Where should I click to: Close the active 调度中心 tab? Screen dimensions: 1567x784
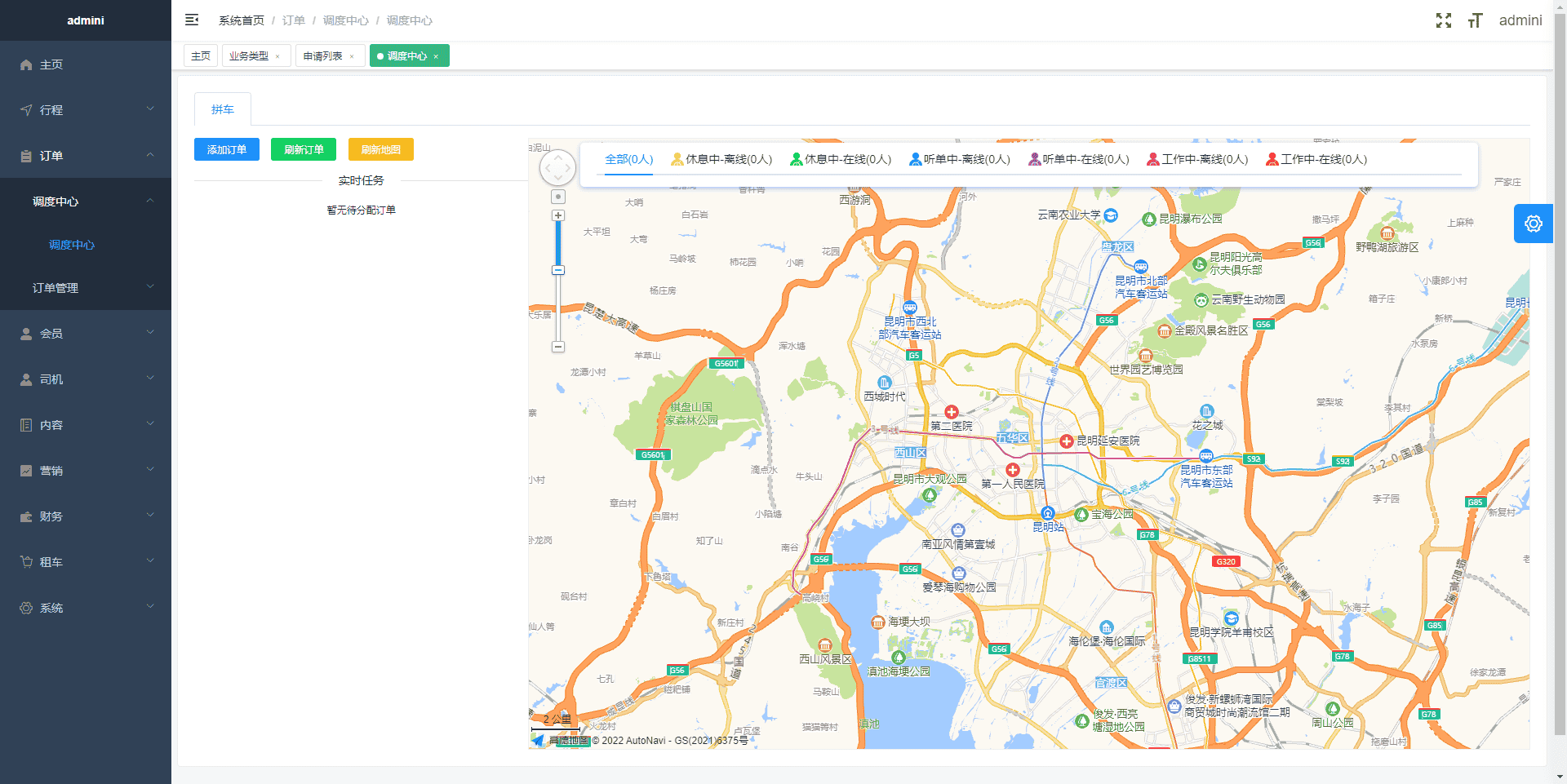click(436, 56)
